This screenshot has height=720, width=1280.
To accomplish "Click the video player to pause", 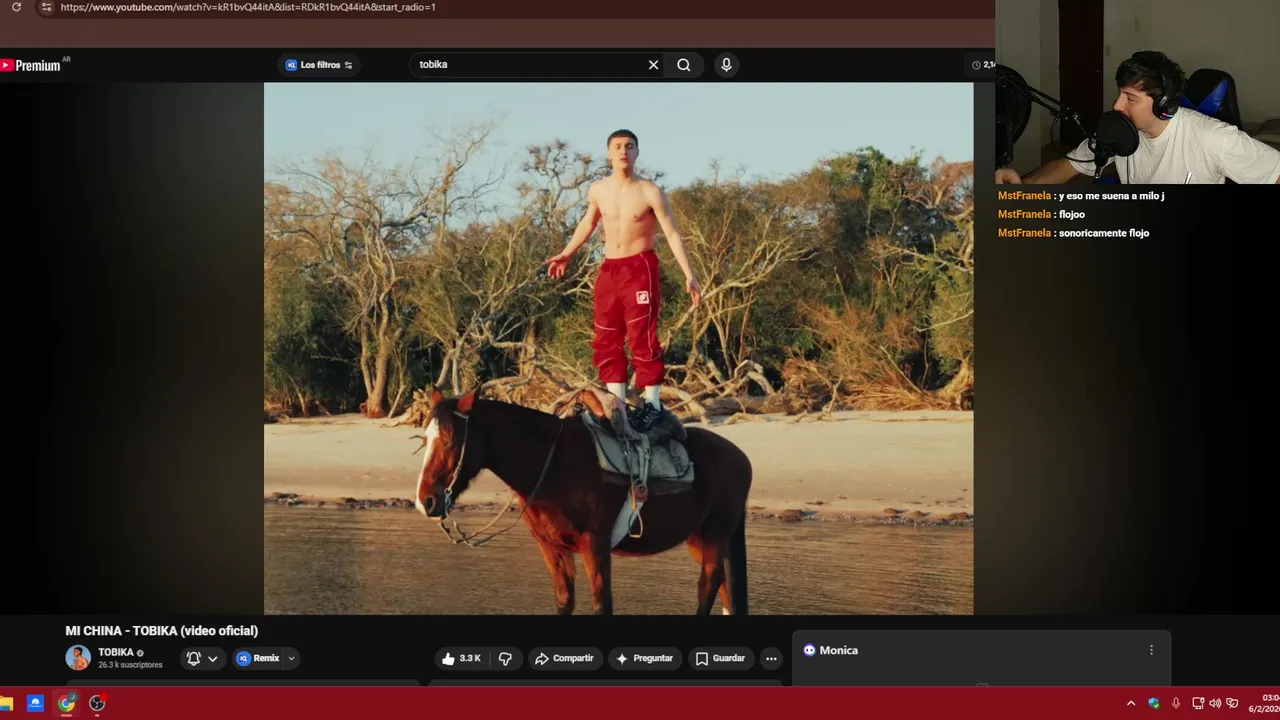I will [618, 348].
